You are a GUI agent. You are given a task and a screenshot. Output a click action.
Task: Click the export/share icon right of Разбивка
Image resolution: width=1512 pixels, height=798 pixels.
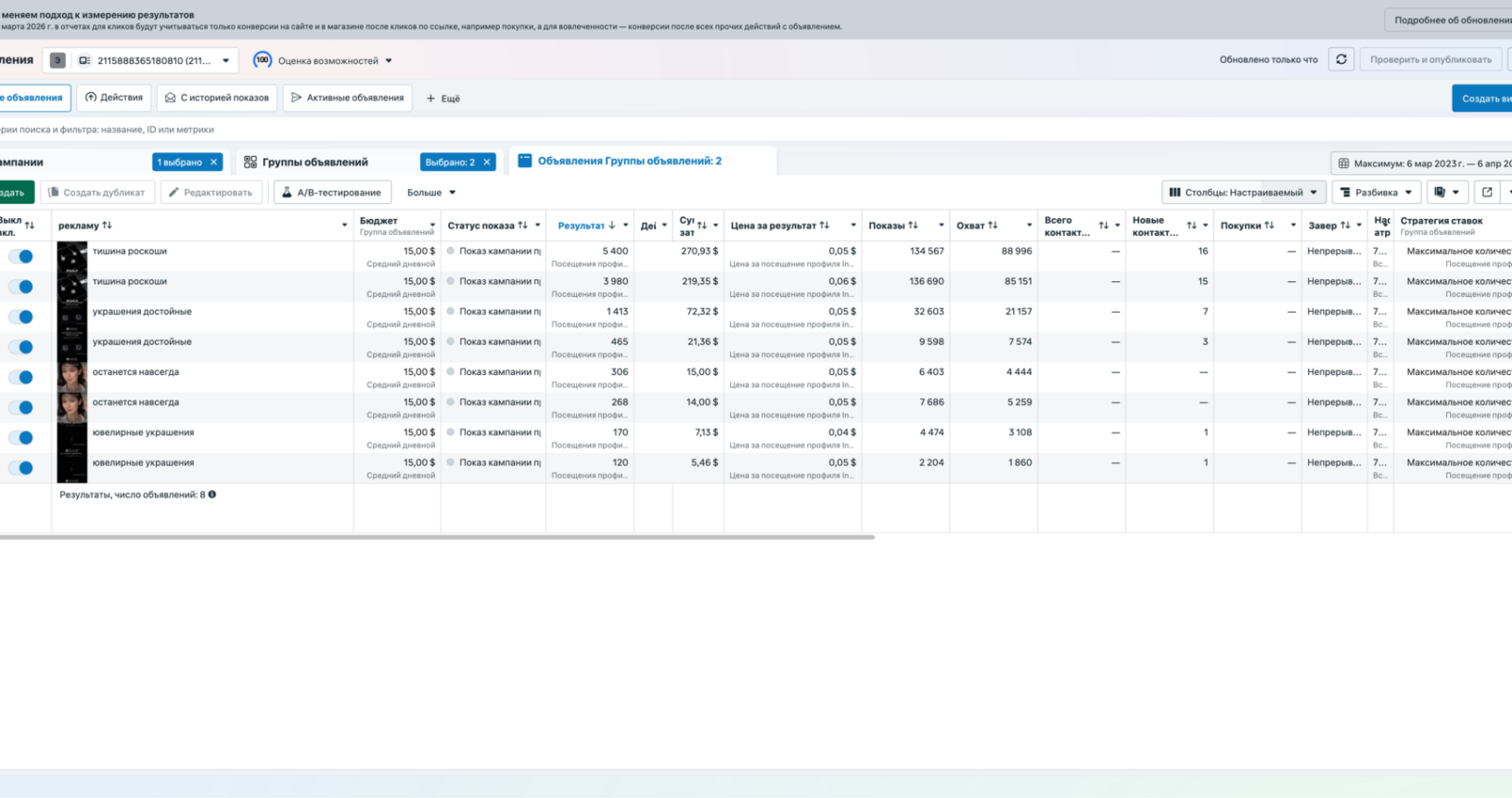(x=1487, y=192)
